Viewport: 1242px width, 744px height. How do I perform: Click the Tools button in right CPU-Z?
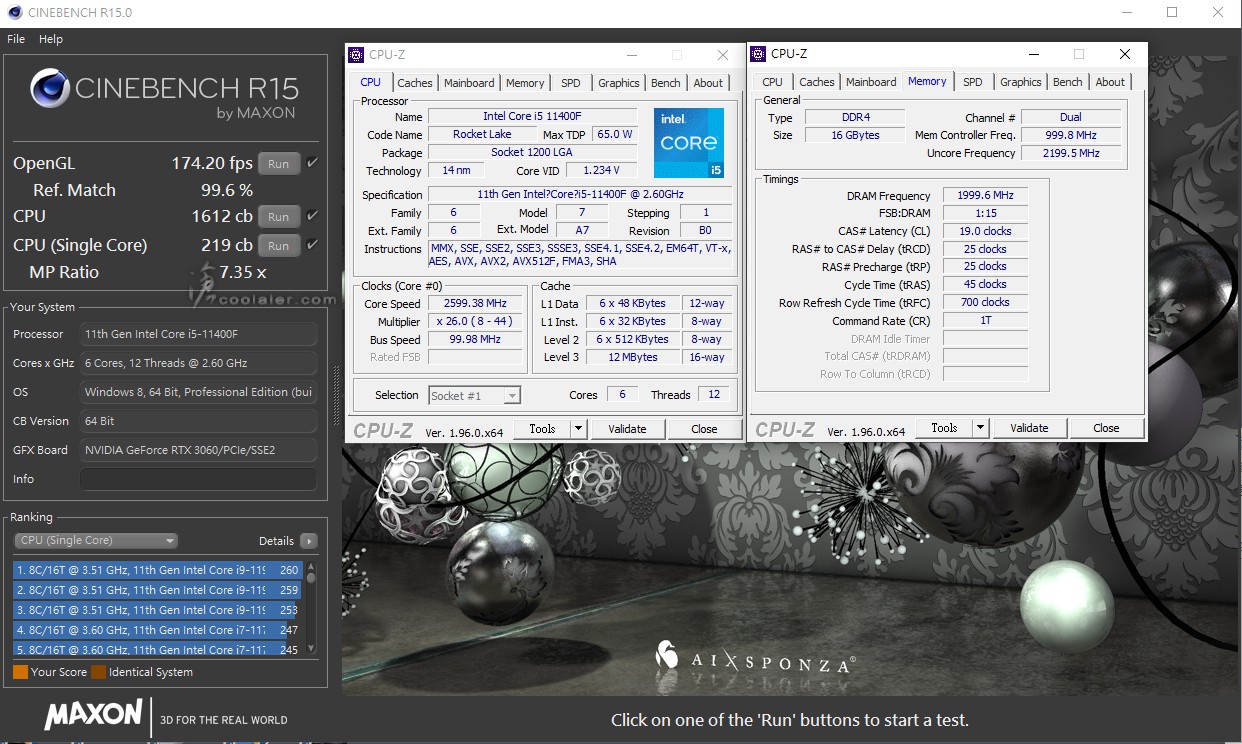[x=944, y=428]
